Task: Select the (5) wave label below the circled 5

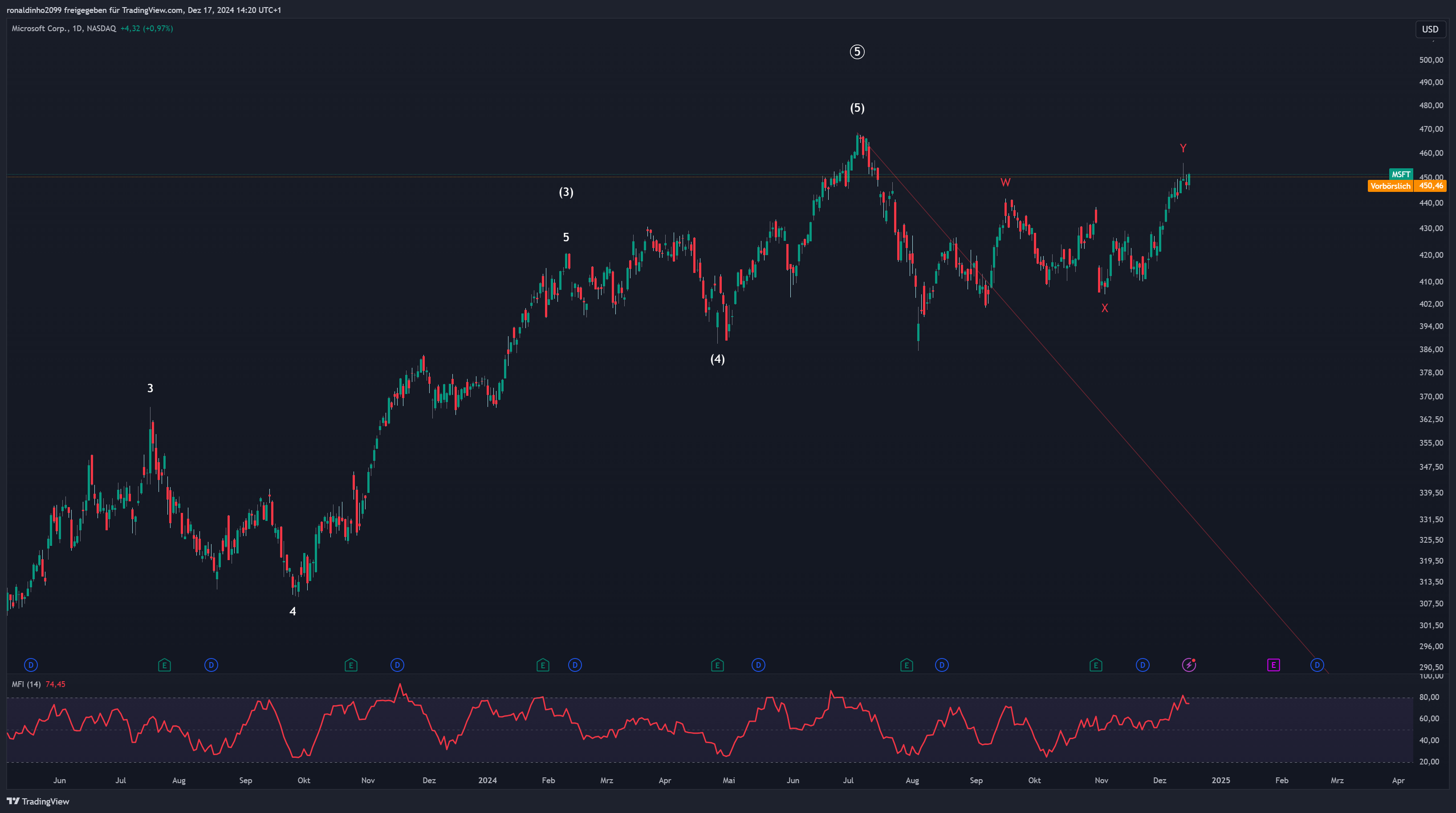Action: click(857, 108)
